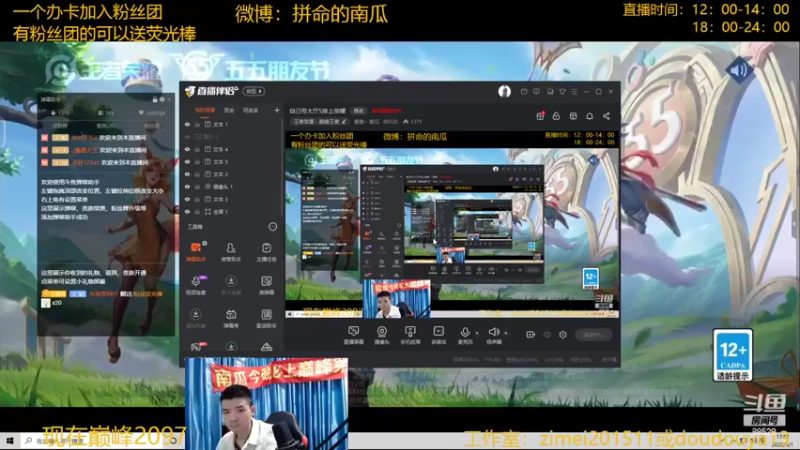Switch to the third scene tab
800x450 pixels.
(250, 110)
